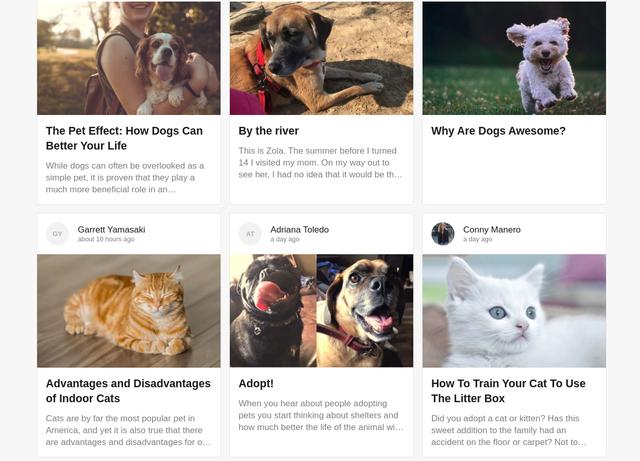Click the 'about 10 hours ago' timestamp
This screenshot has height=461, width=640.
[106, 240]
